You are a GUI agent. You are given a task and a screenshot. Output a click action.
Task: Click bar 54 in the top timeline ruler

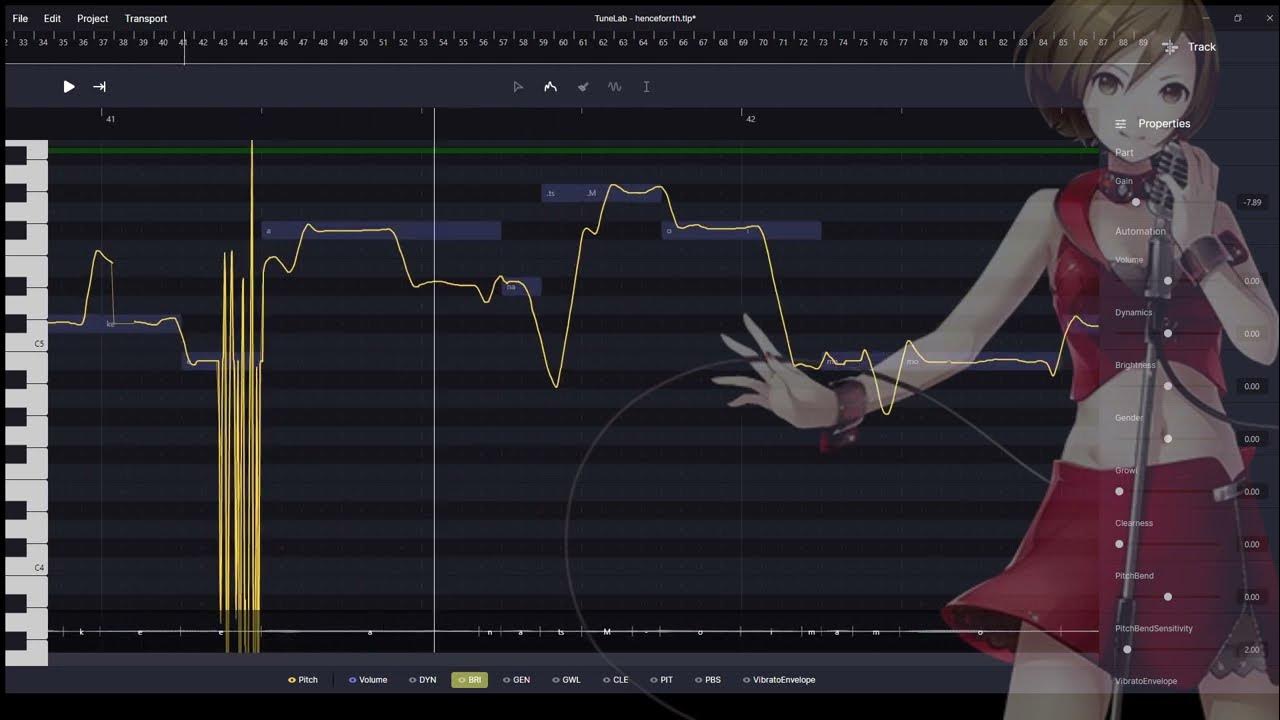pos(443,43)
